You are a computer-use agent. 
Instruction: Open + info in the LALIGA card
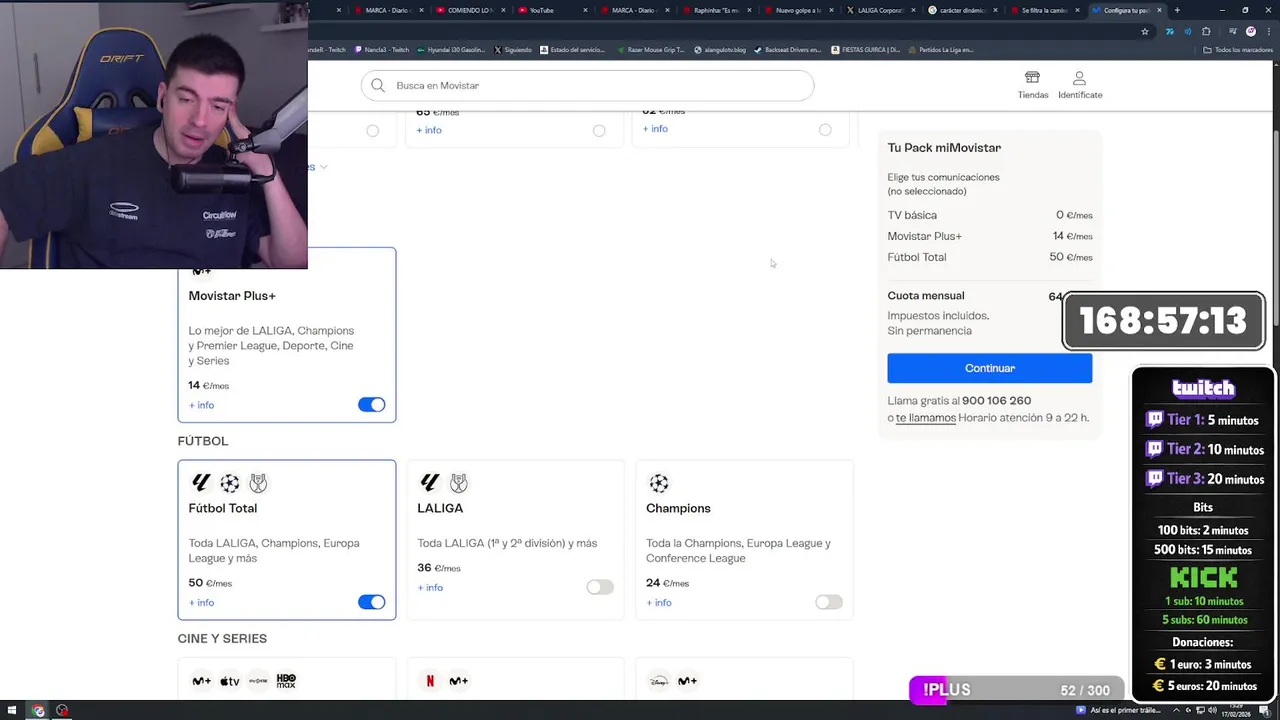[x=430, y=588]
